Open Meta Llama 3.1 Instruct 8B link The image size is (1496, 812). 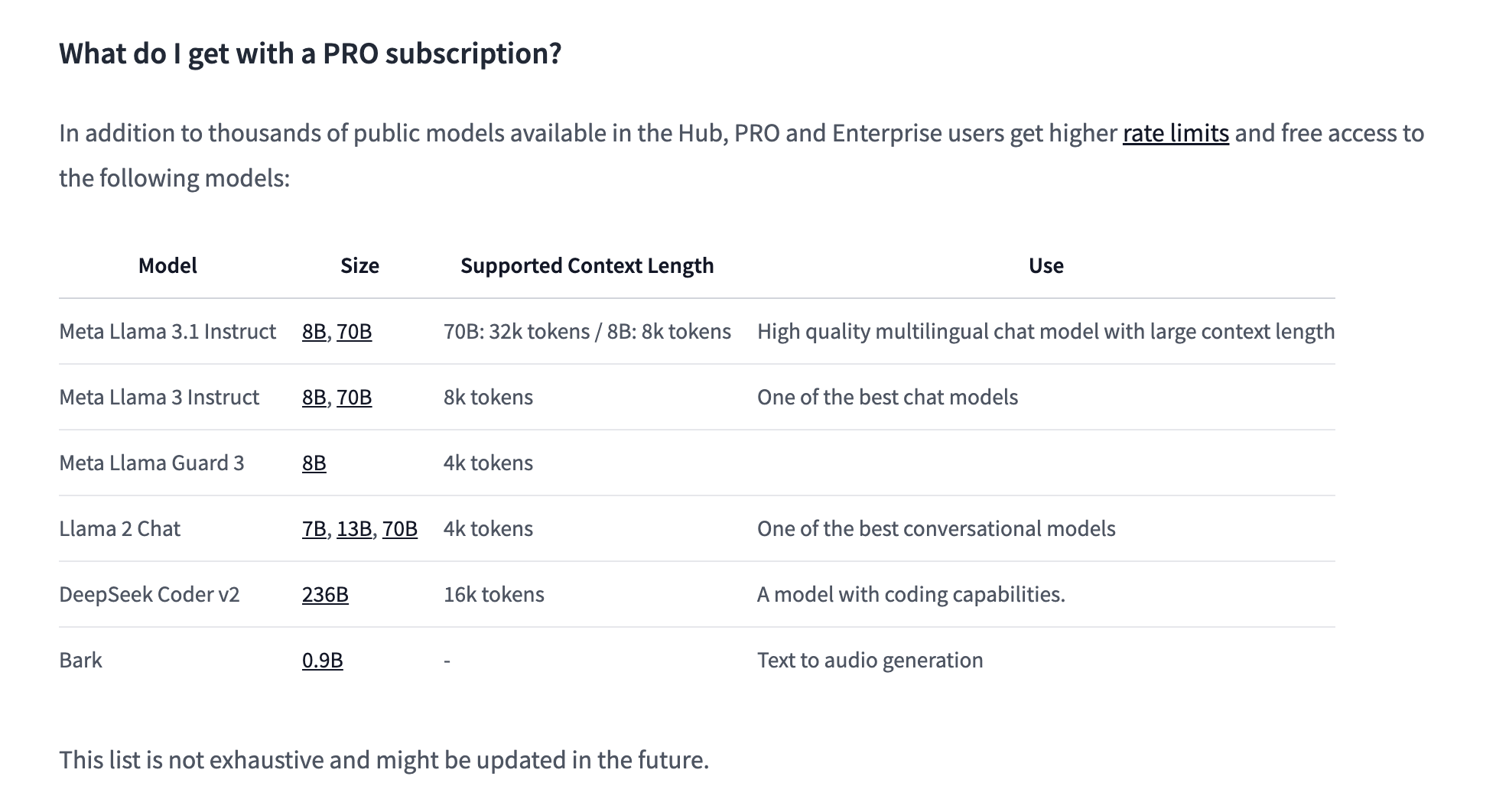314,331
